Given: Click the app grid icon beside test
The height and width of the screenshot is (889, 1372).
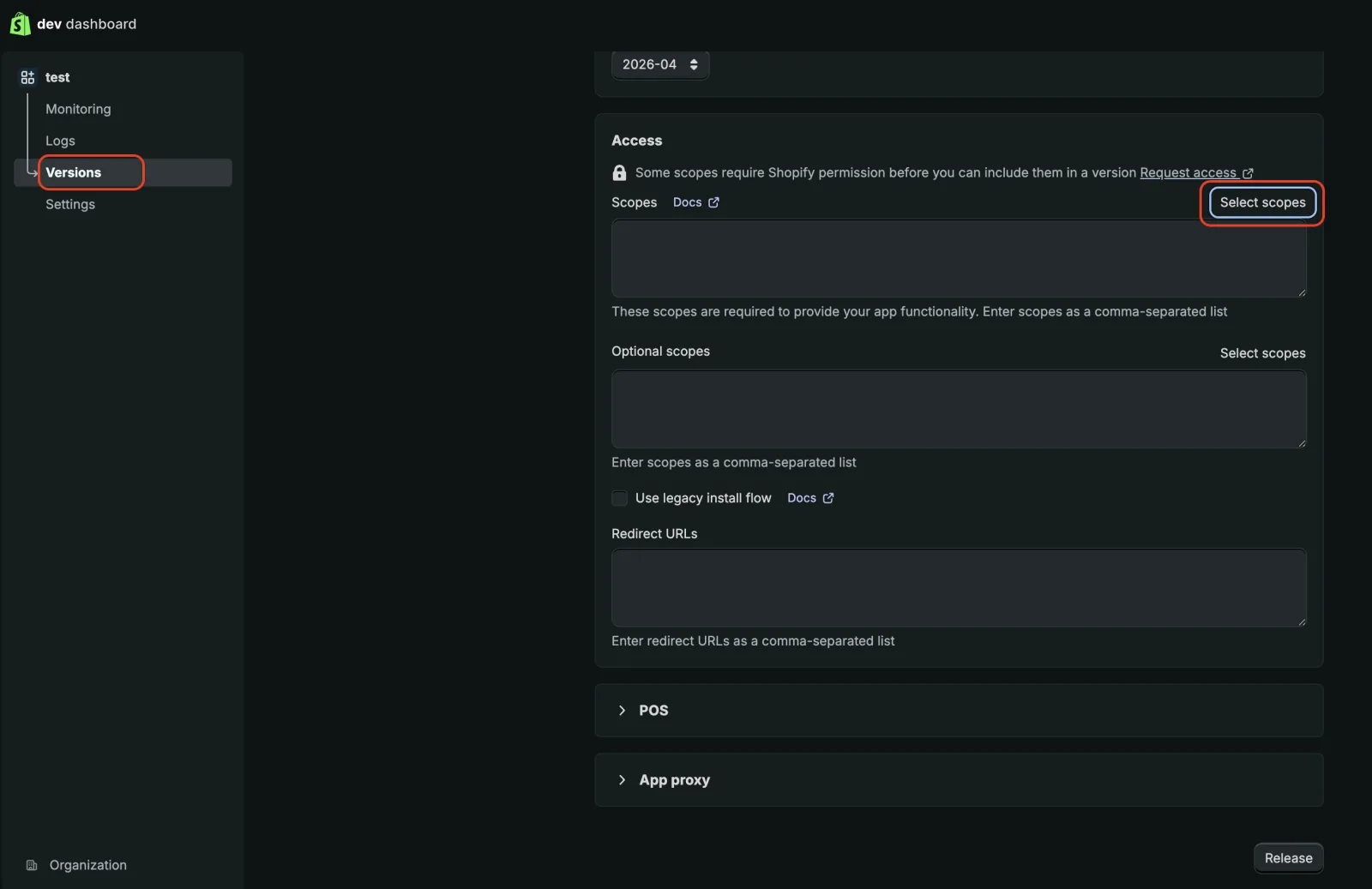Looking at the screenshot, I should click(27, 77).
